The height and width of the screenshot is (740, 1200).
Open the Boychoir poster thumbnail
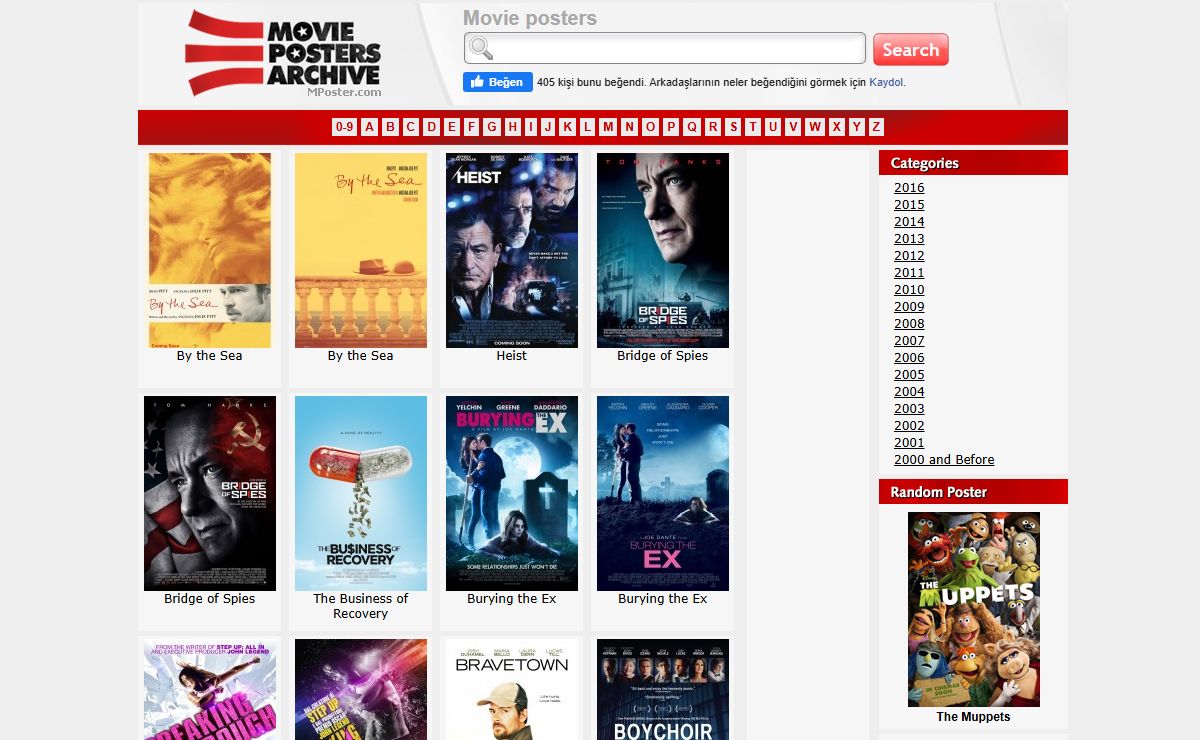(663, 690)
